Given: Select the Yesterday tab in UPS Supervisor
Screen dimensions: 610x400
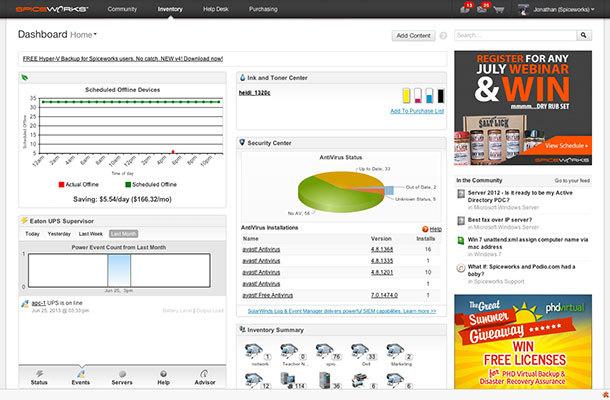Looking at the screenshot, I should point(59,234).
